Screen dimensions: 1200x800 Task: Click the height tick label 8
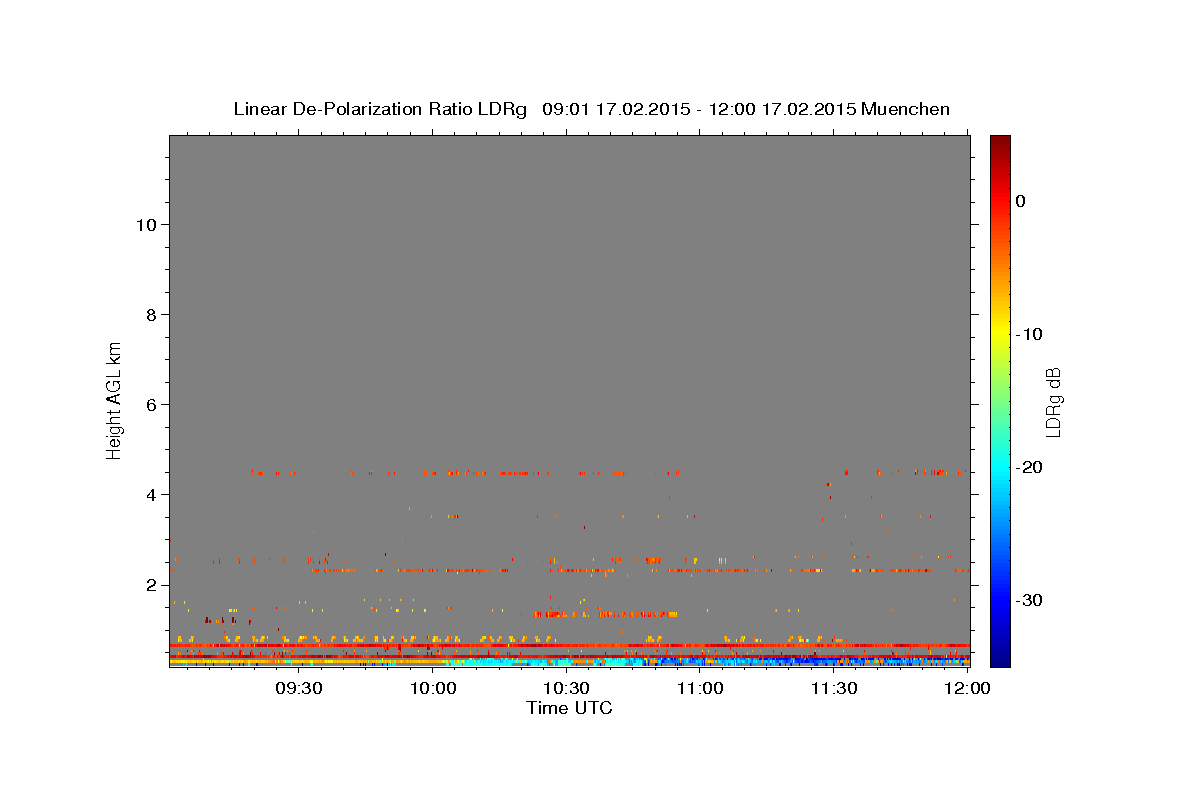tap(151, 315)
